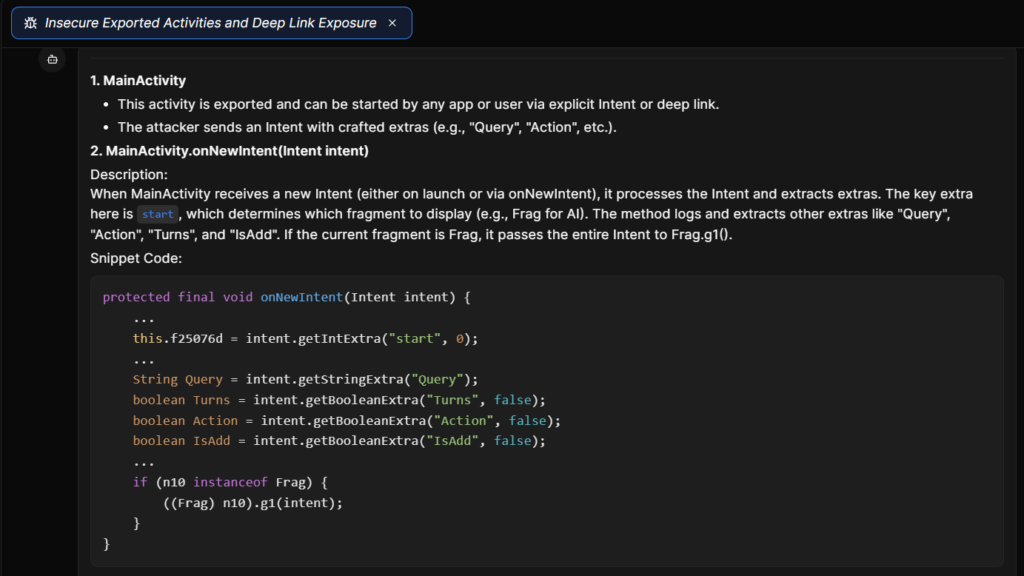
Task: Click the '1. MainActivity' heading
Action: point(138,80)
